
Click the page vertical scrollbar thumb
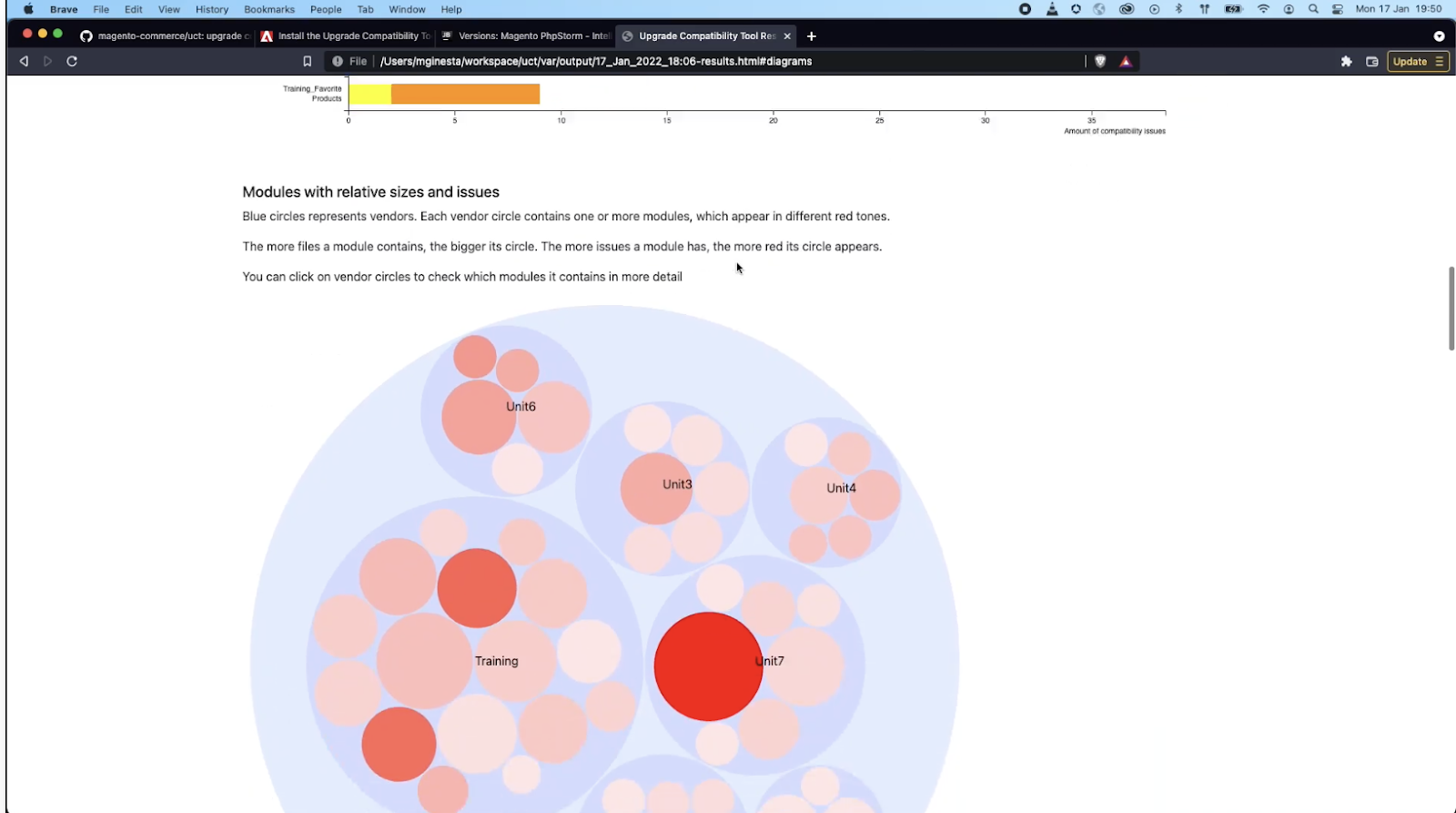1451,308
